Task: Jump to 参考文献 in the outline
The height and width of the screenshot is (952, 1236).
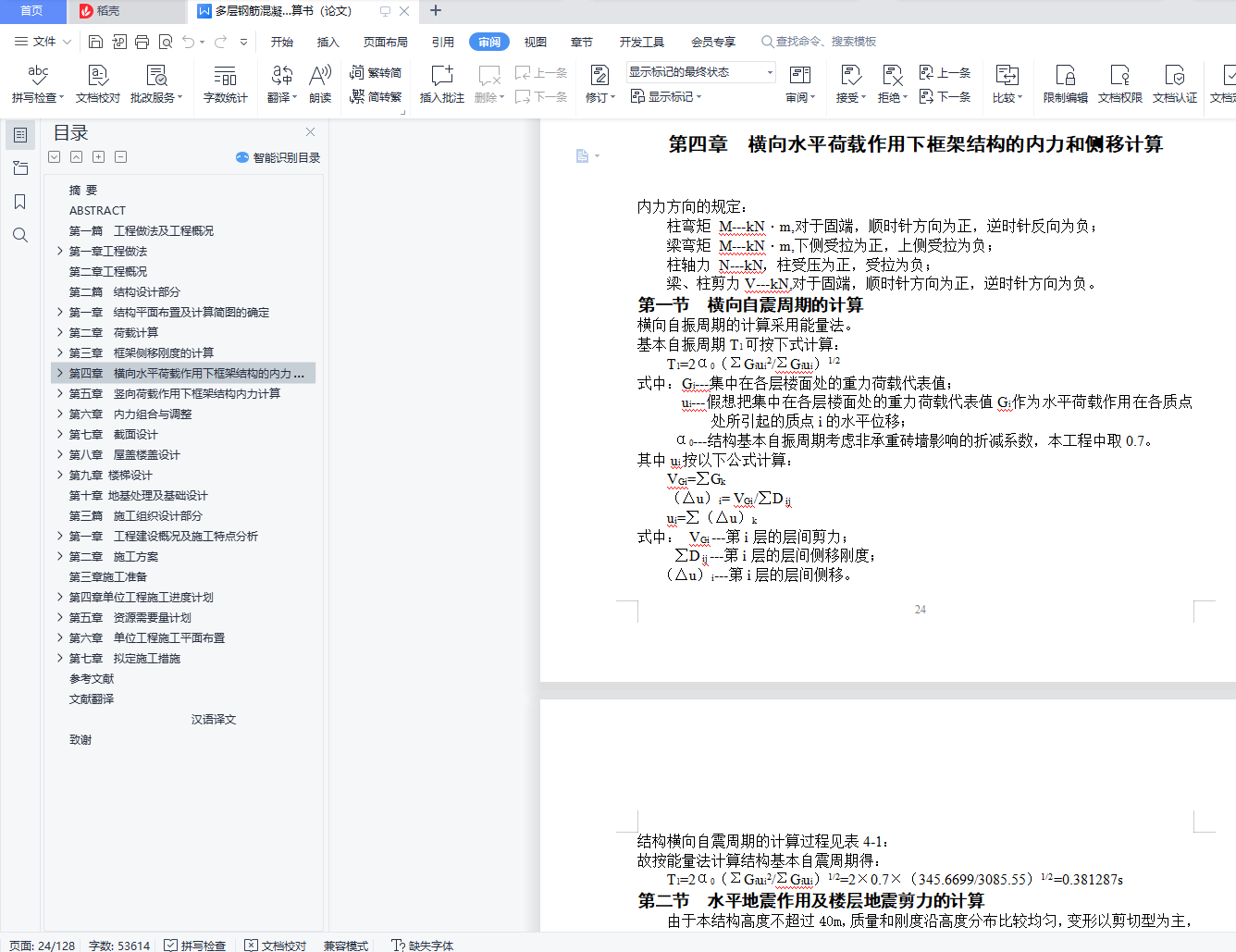Action: click(92, 678)
